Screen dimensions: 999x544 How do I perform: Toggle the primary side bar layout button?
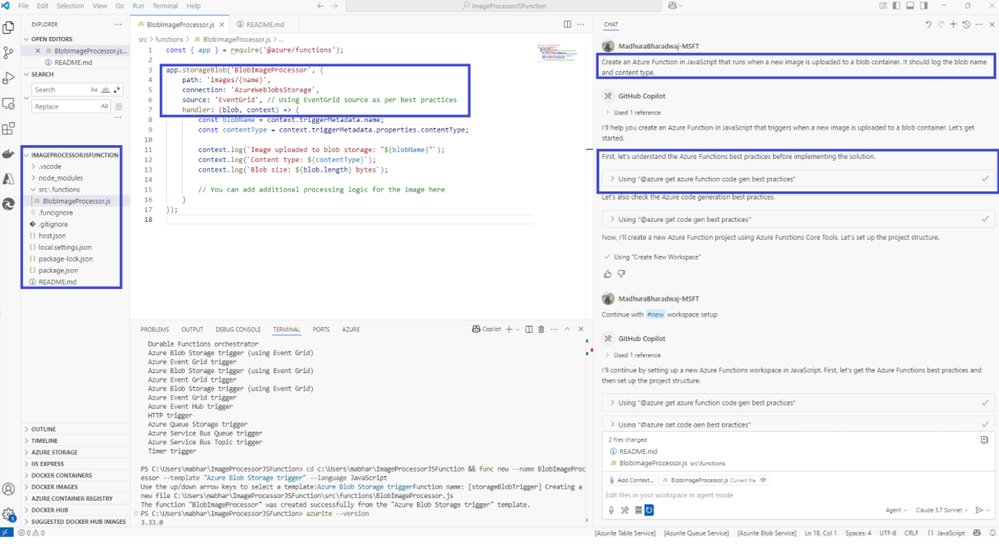[896, 6]
